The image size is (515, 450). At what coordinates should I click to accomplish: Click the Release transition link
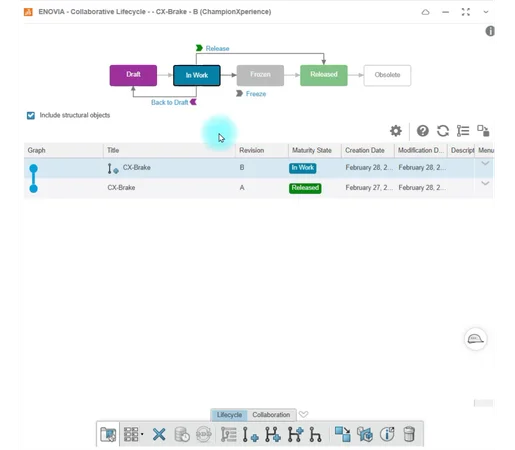pos(217,48)
